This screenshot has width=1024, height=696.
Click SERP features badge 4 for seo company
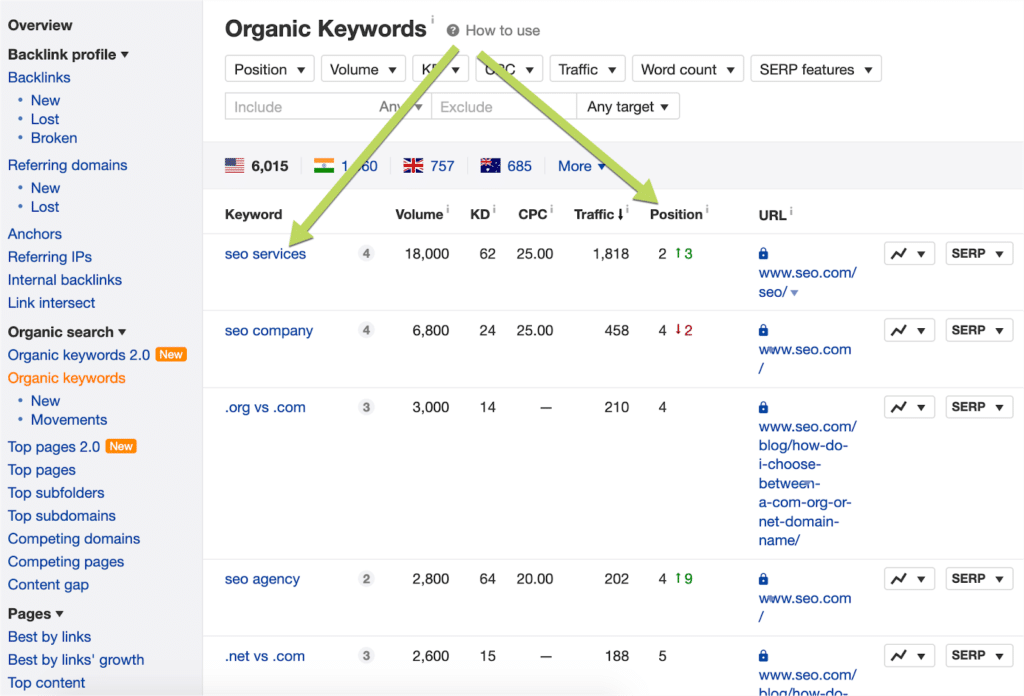[x=366, y=330]
